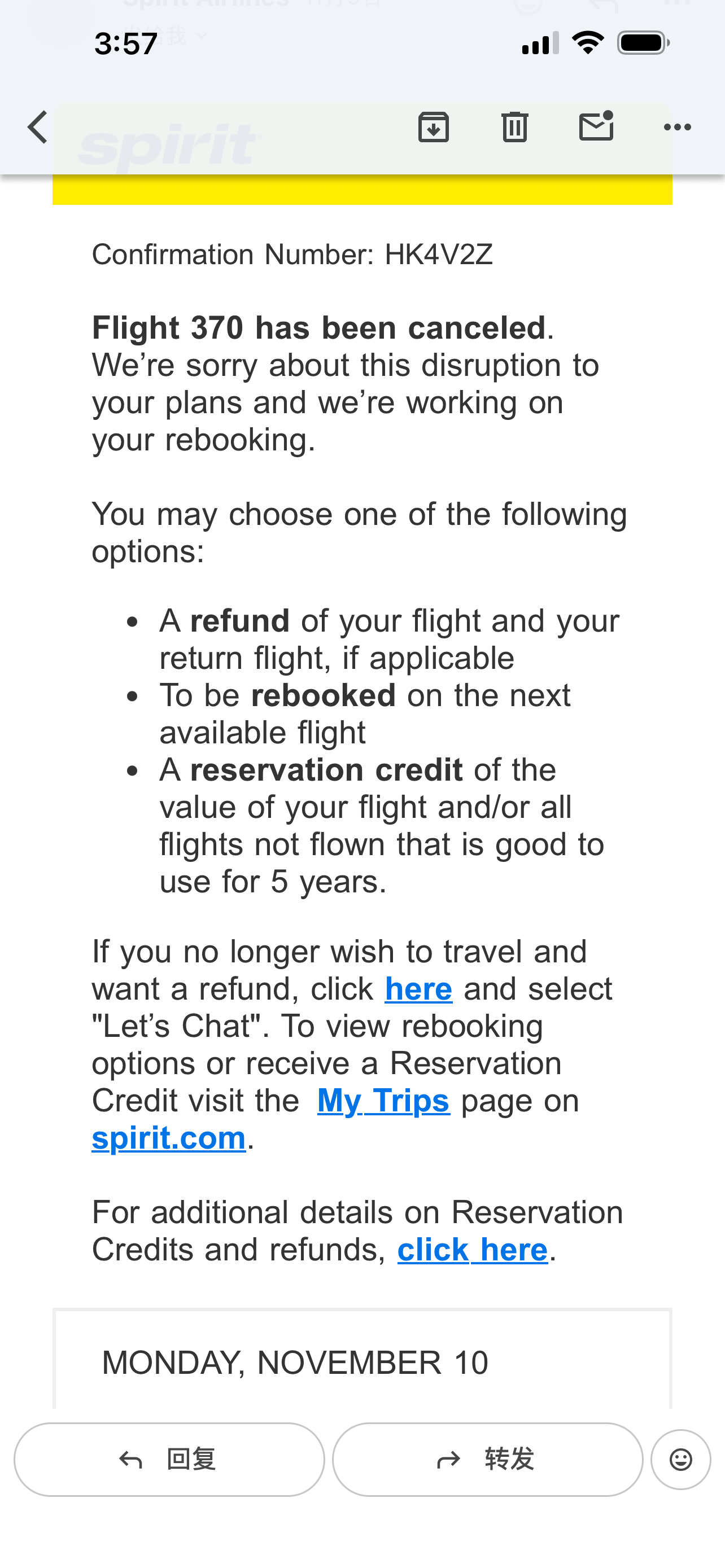Tap the MONDAY, NOVEMBER 10 date card

[295, 1362]
